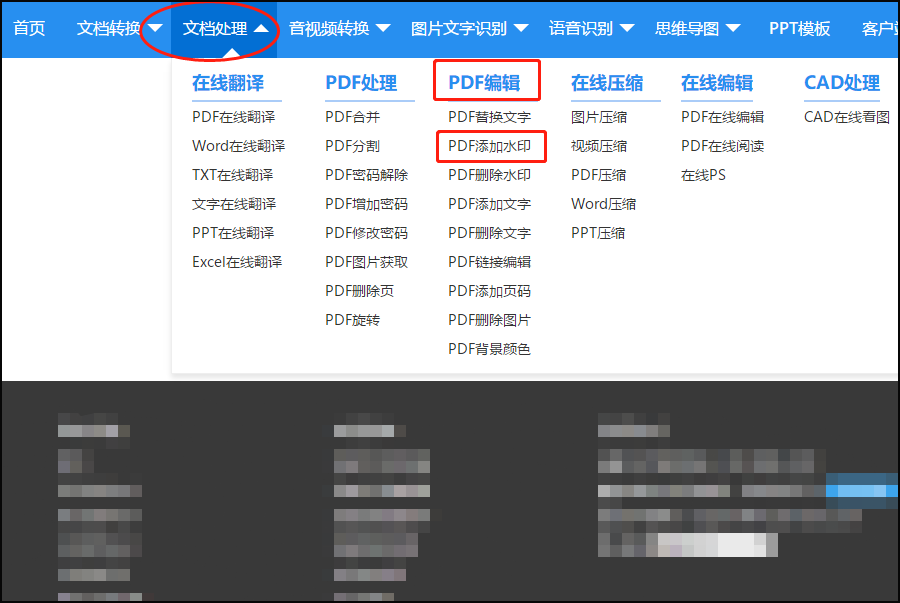Select 在线PS option
This screenshot has height=603, width=900.
point(703,175)
